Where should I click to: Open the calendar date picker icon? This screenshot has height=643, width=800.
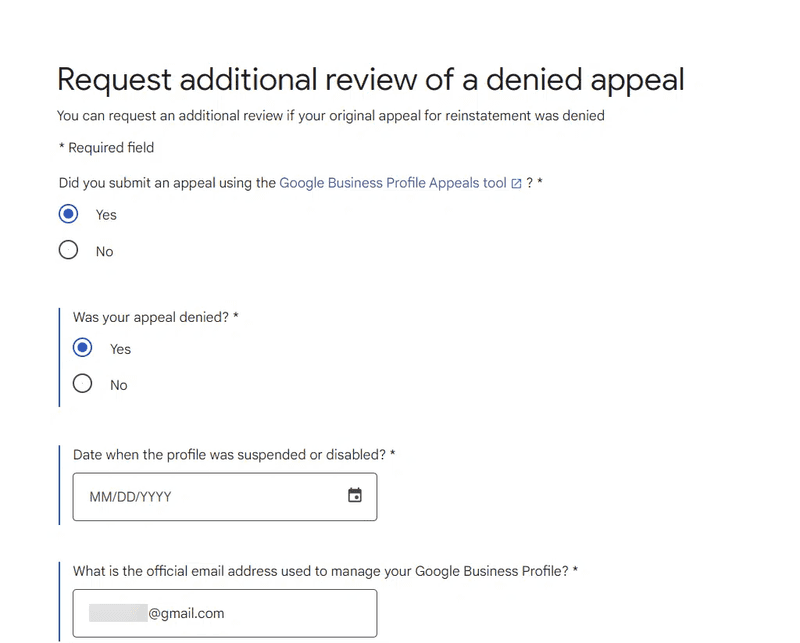[x=355, y=495]
